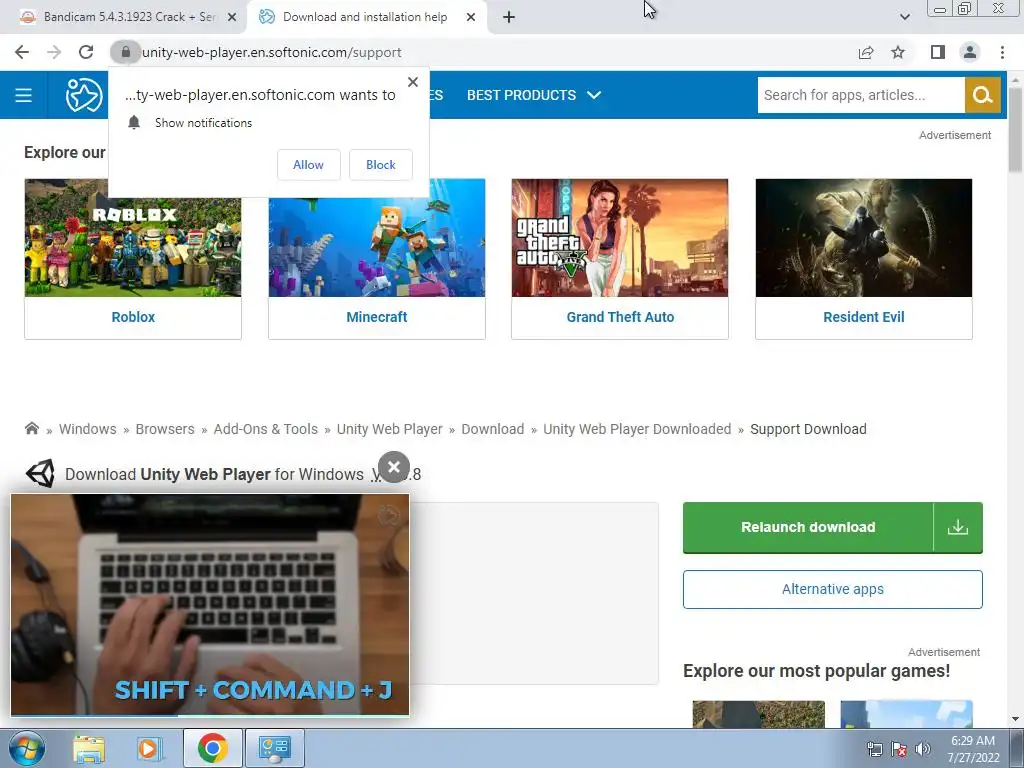Image resolution: width=1024 pixels, height=768 pixels.
Task: Go to Unity Web Player breadcrumb
Action: 389,429
